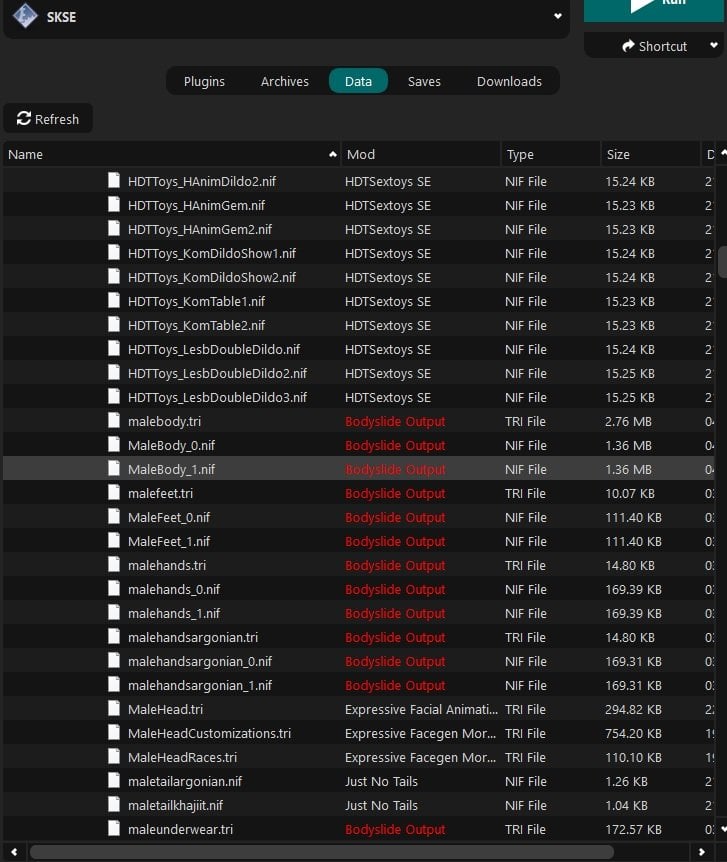Click the Refresh button
Viewport: 727px width, 862px height.
[x=48, y=119]
